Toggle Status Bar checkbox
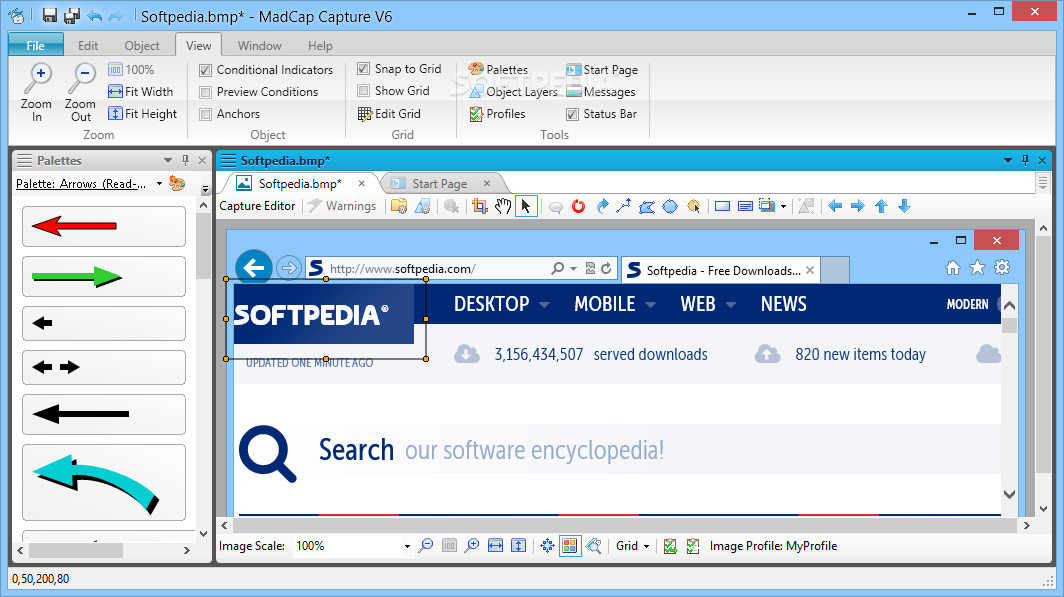This screenshot has width=1064, height=597. (x=573, y=114)
